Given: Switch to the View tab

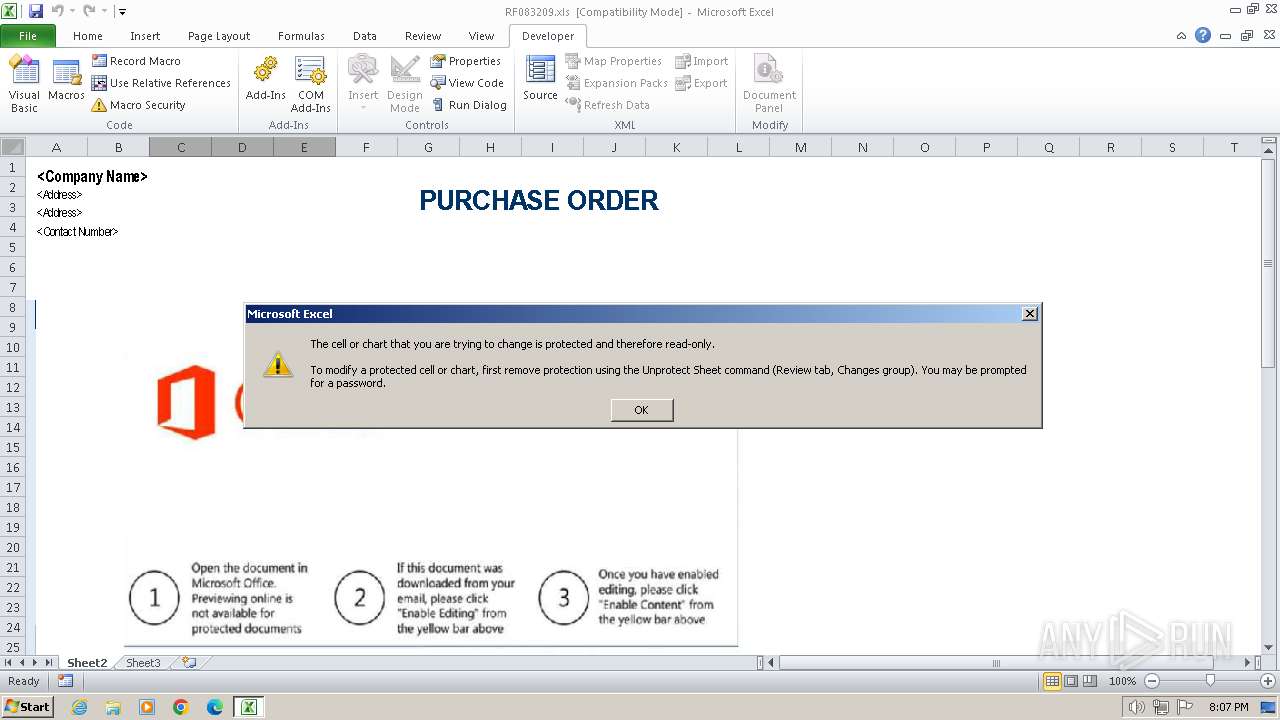Looking at the screenshot, I should 482,36.
